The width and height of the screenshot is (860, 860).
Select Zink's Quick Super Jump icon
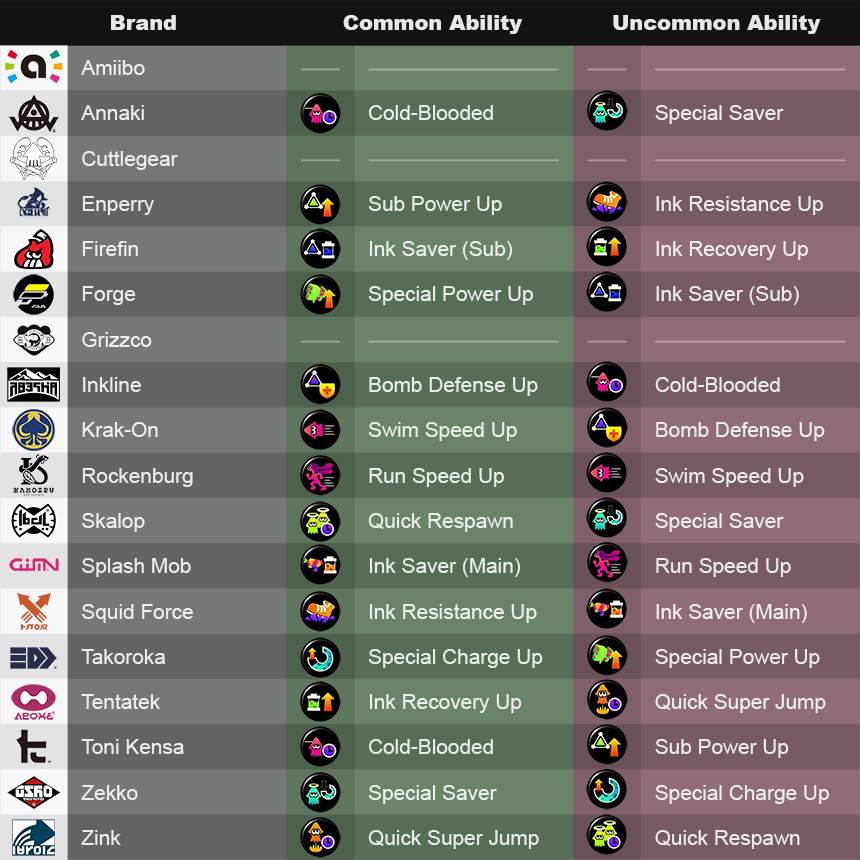click(x=320, y=838)
